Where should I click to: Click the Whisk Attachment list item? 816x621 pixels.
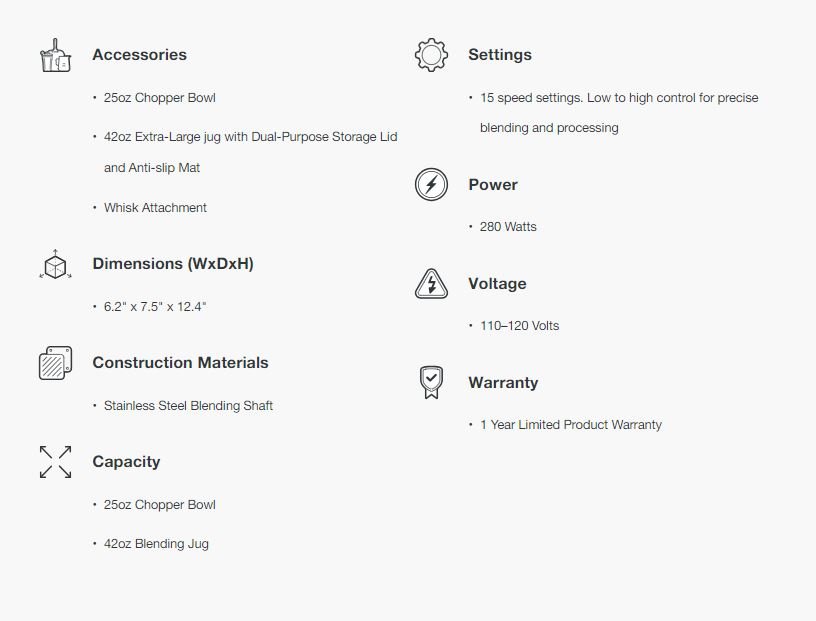[x=155, y=208]
